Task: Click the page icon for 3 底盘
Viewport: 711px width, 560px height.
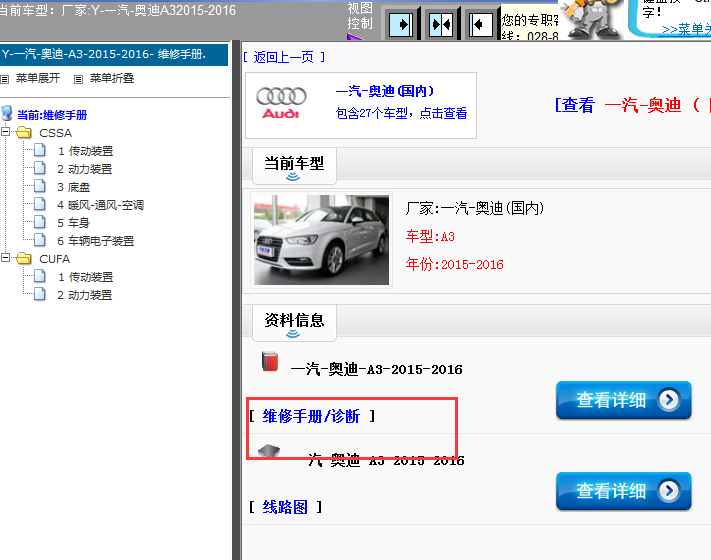Action: click(39, 186)
